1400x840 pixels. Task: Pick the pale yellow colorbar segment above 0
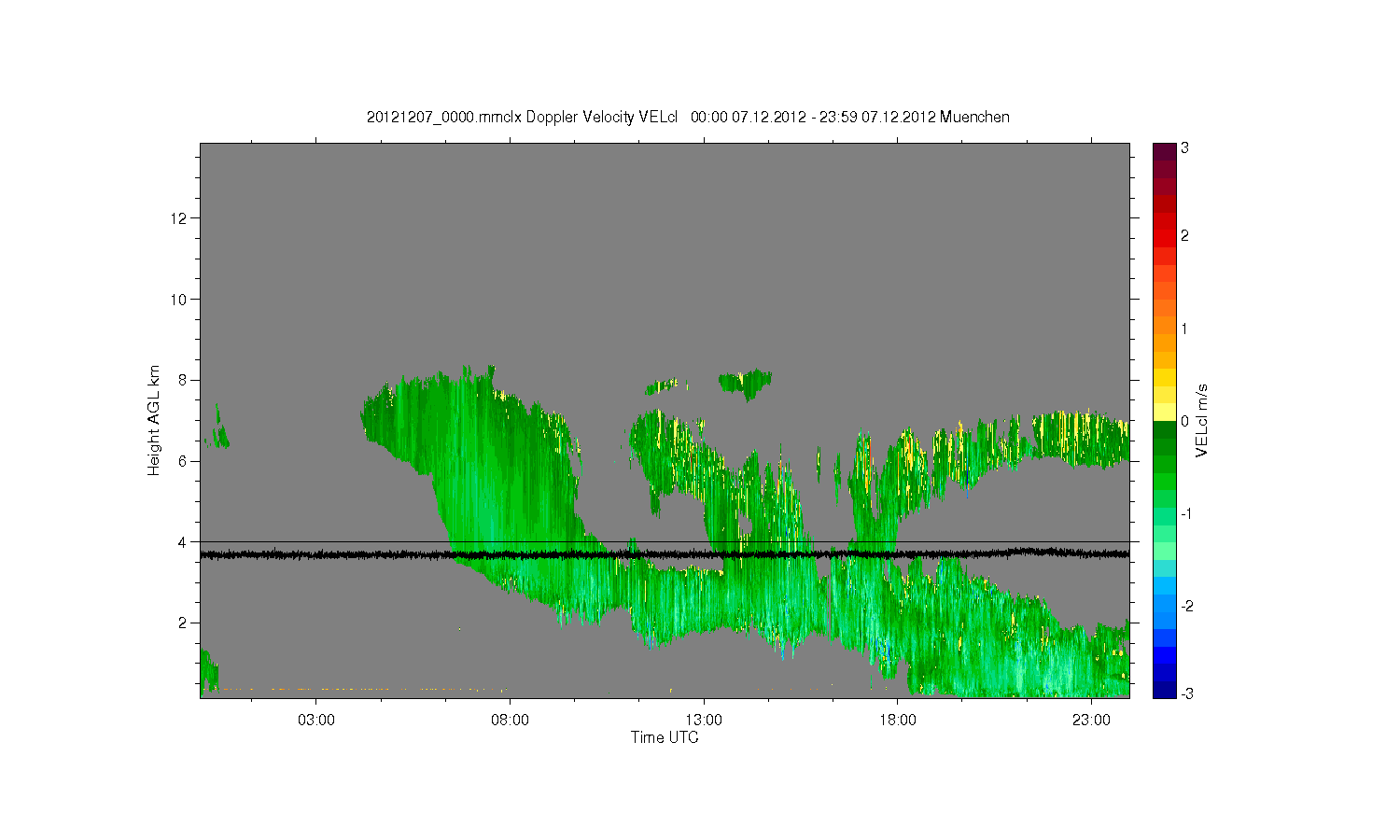(x=1164, y=413)
